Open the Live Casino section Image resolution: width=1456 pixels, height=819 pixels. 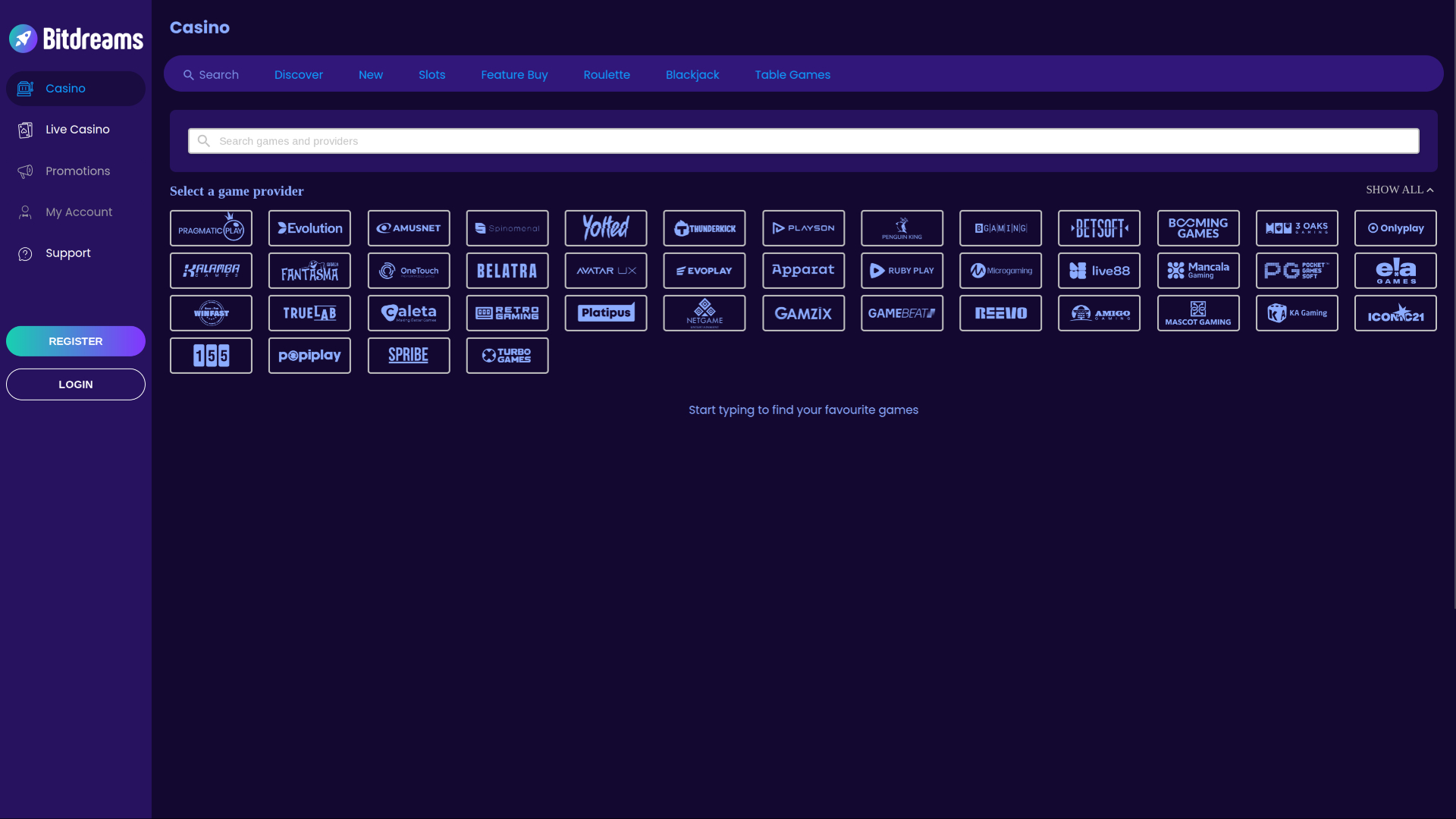coord(75,129)
